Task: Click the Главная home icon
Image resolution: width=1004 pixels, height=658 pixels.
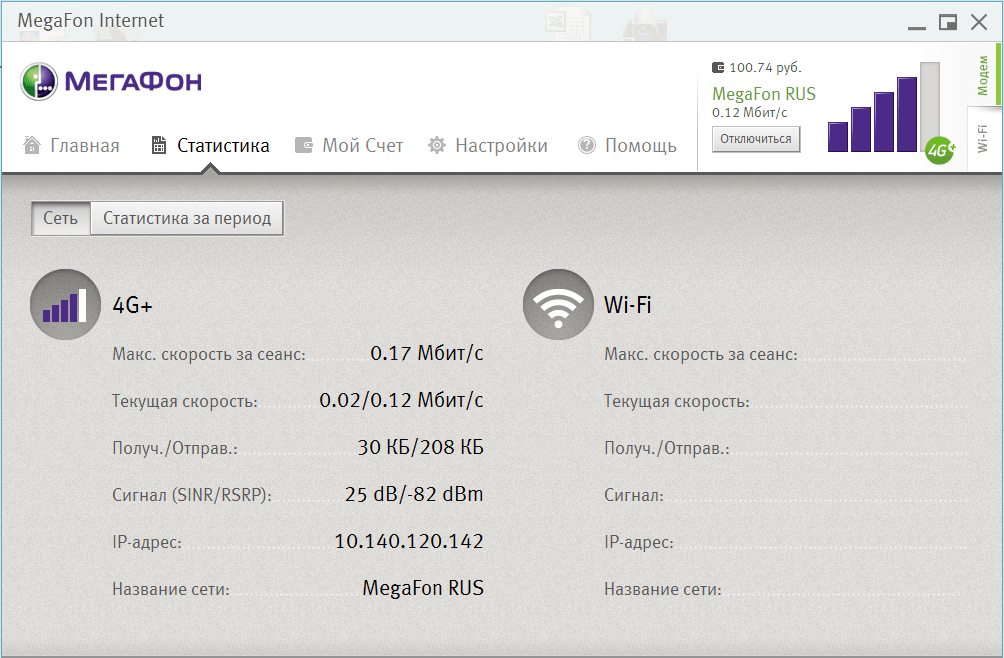Action: click(31, 145)
